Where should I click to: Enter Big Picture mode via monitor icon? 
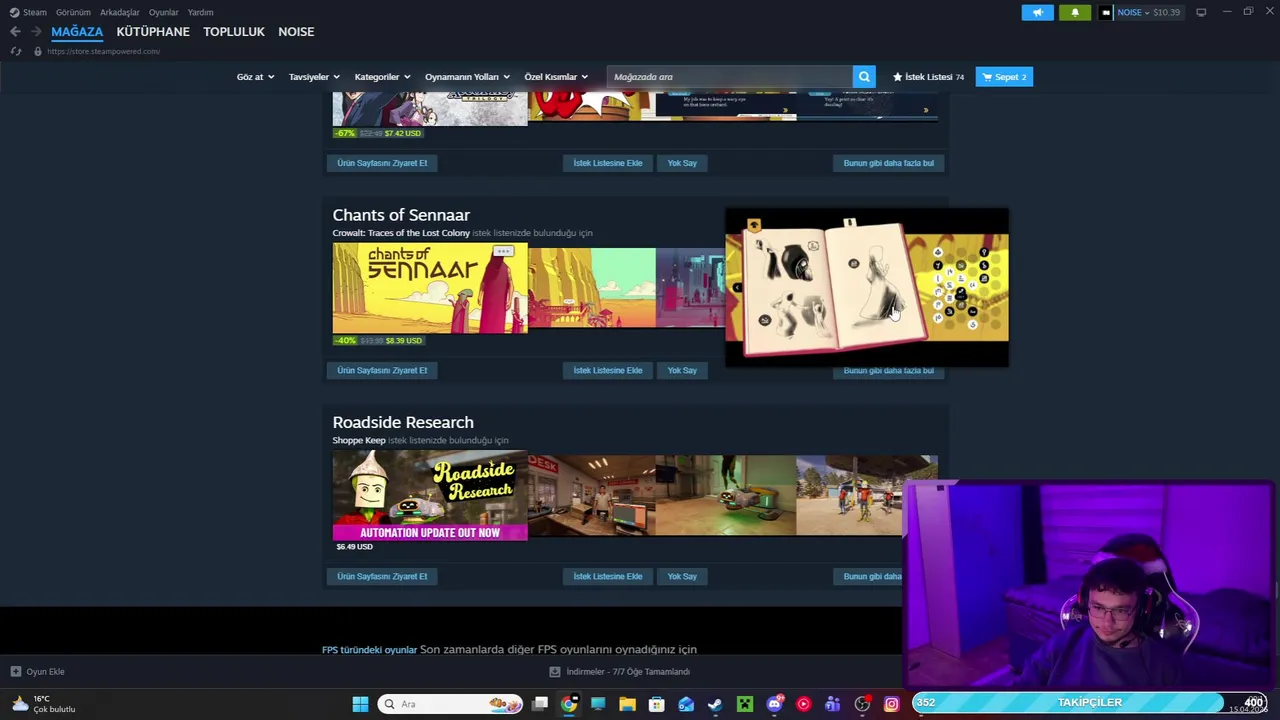(x=1201, y=12)
